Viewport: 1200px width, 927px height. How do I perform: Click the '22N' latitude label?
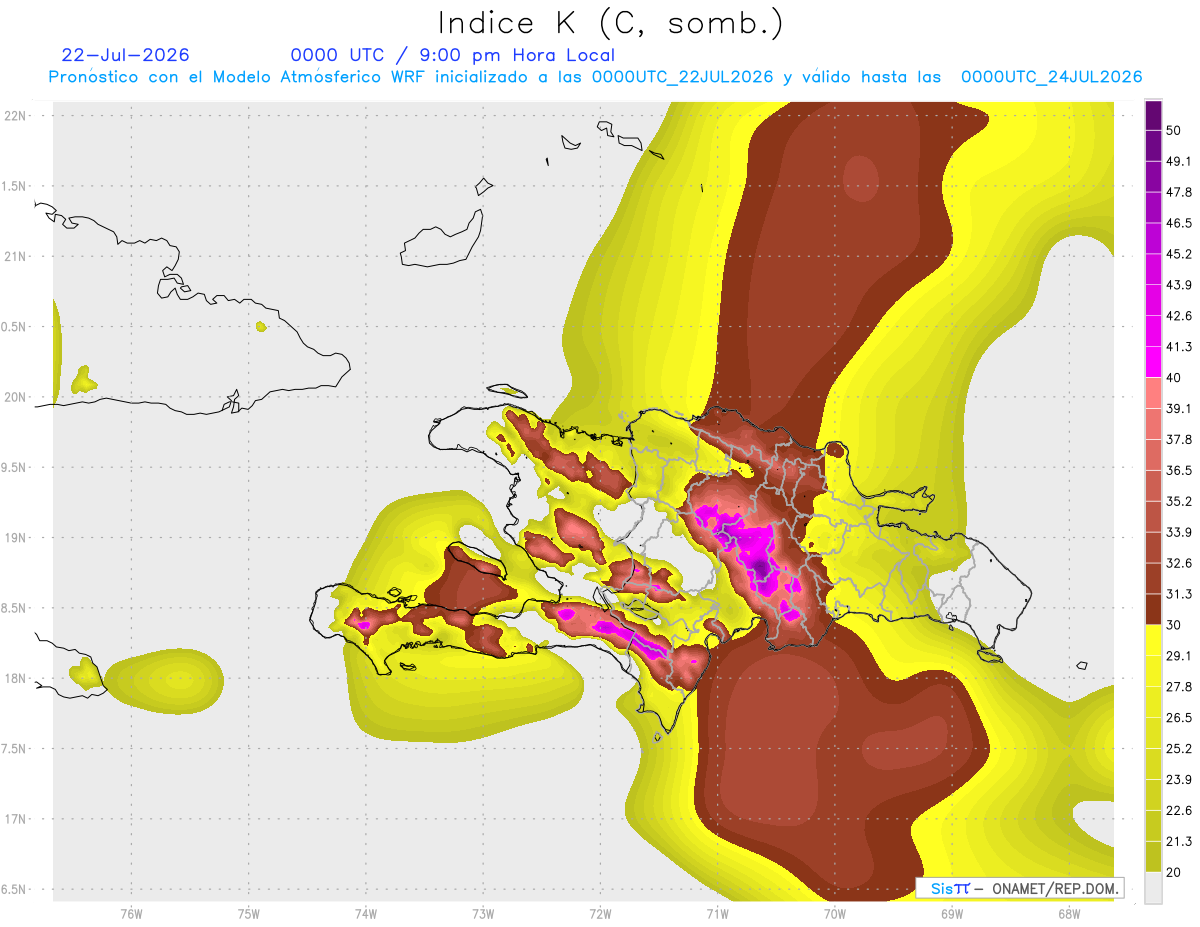click(x=17, y=116)
